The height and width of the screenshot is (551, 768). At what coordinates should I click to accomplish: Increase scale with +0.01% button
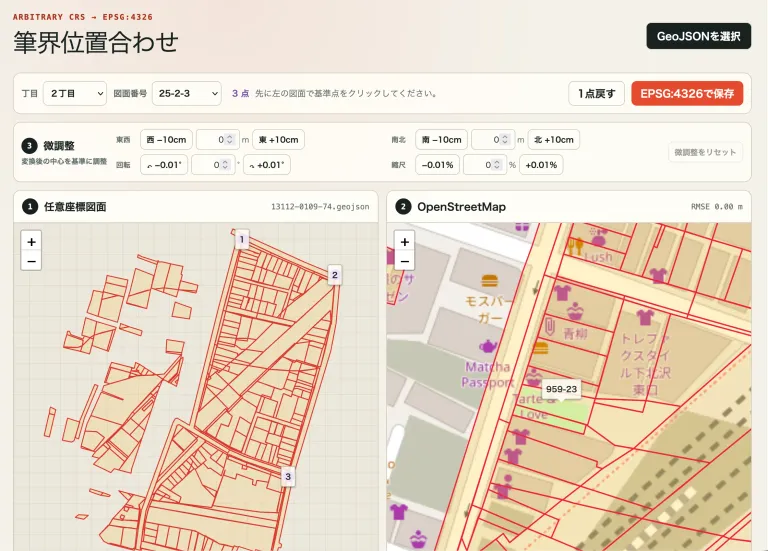(541, 165)
